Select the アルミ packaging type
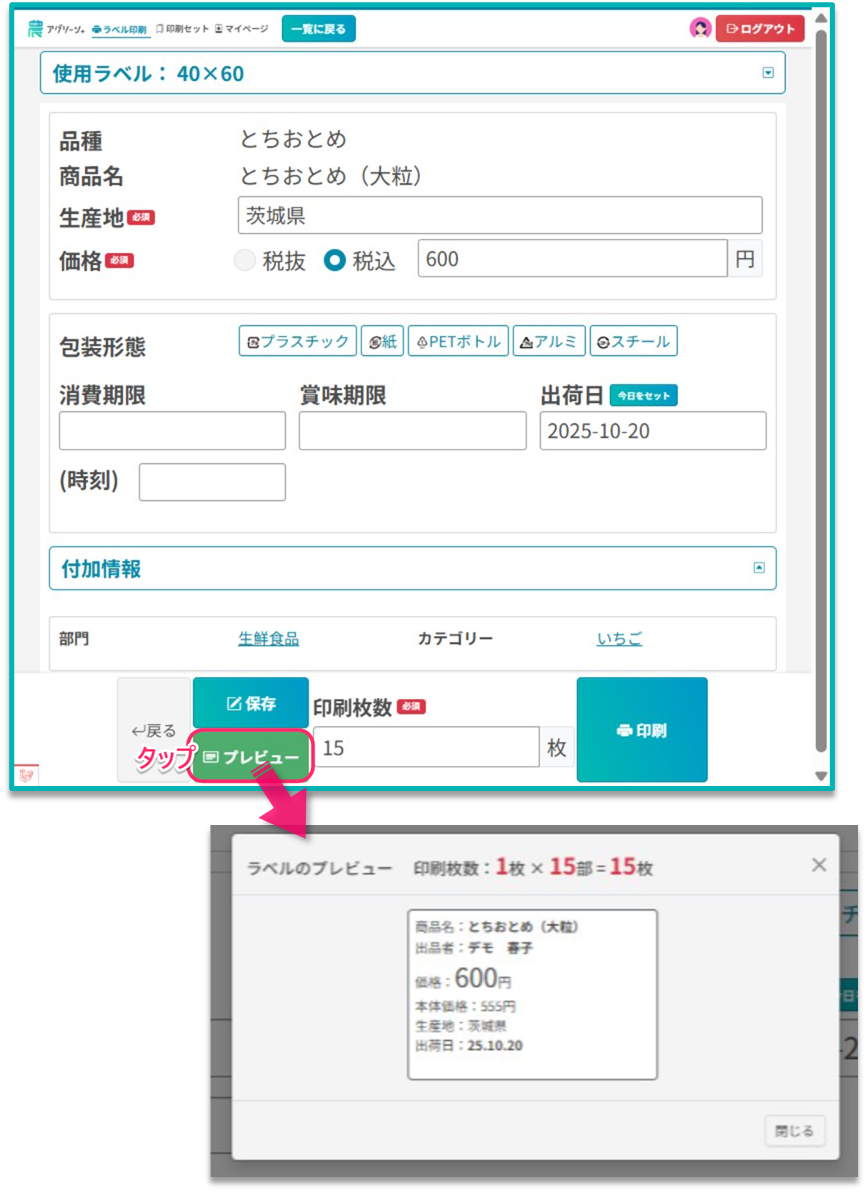Screen dimensions: 867x1192 pos(549,342)
